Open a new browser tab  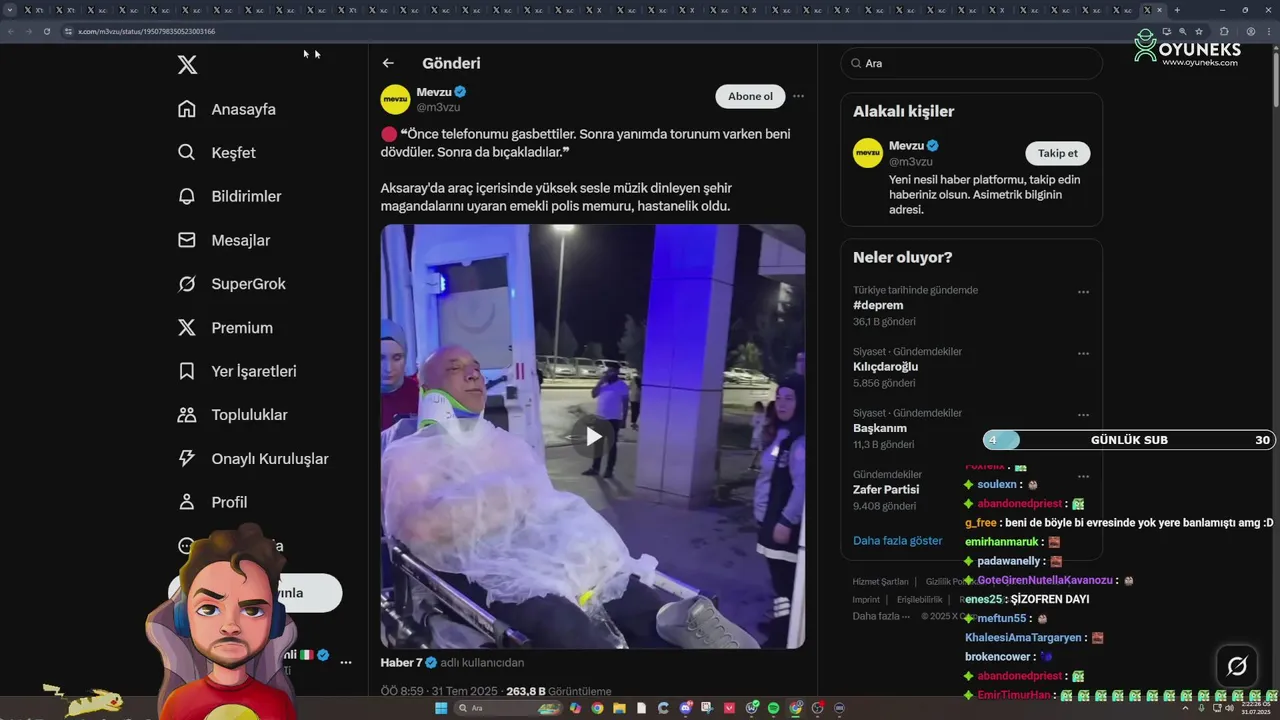click(1177, 10)
